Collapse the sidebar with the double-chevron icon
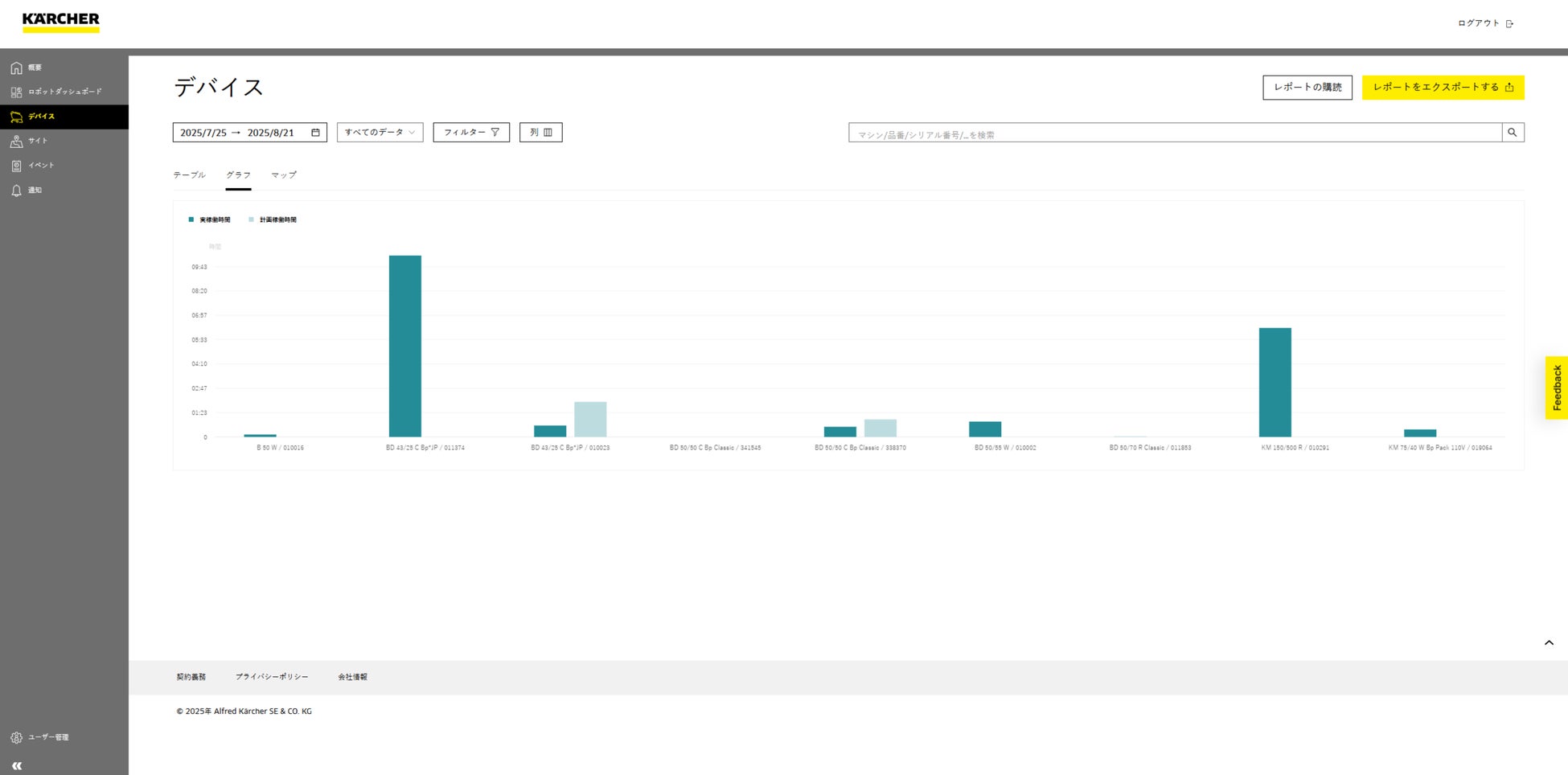1568x775 pixels. (17, 766)
